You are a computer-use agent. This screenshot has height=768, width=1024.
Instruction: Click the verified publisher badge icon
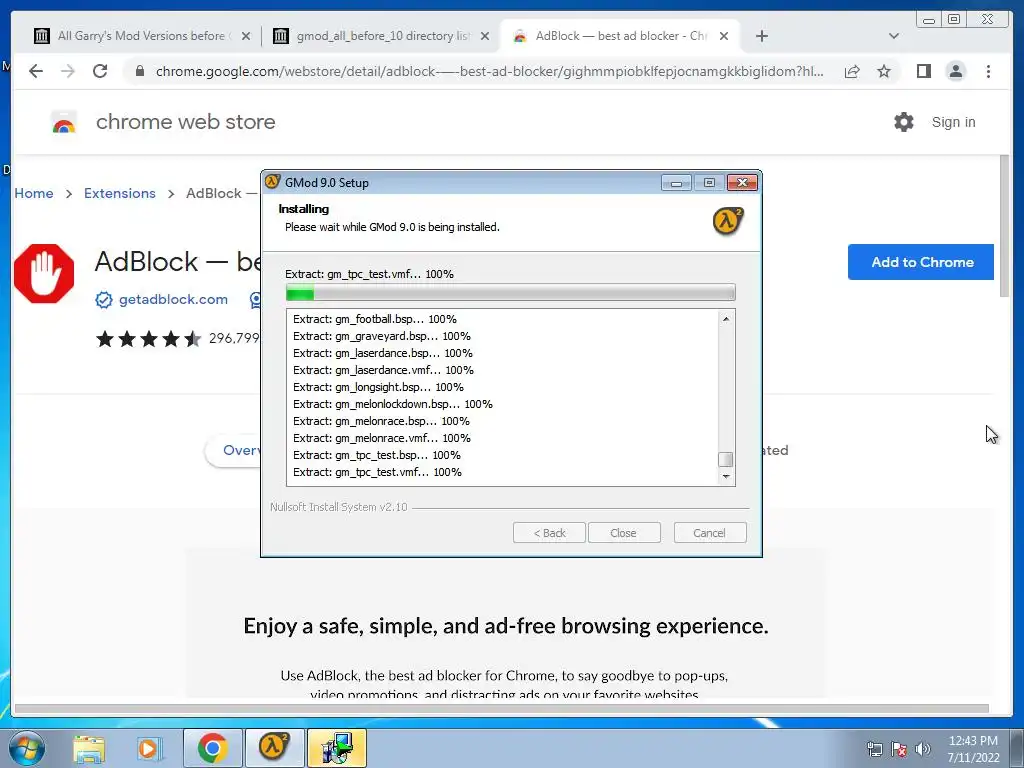104,300
